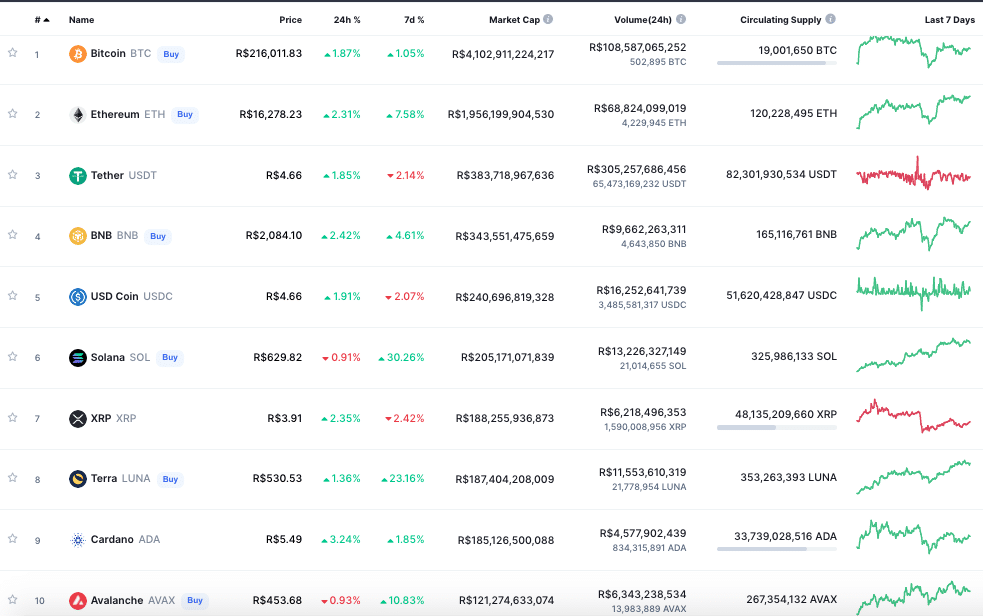The image size is (983, 616).
Task: Sort by 24h % column header
Action: coord(347,20)
